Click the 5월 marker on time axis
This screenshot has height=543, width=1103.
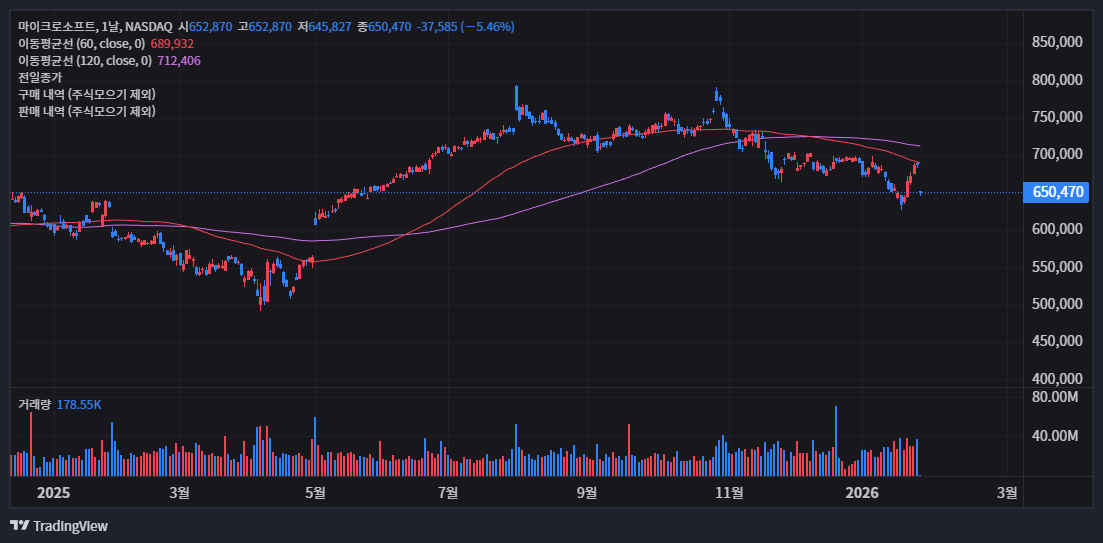point(315,492)
